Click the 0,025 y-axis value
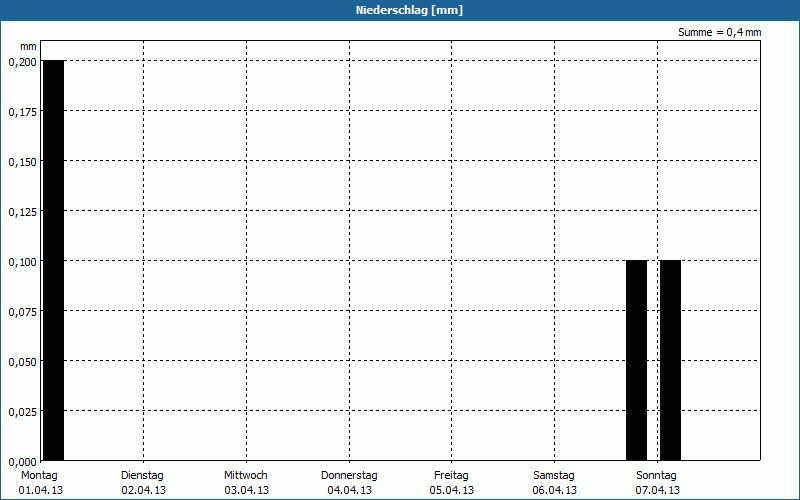Image resolution: width=800 pixels, height=500 pixels. coord(22,412)
